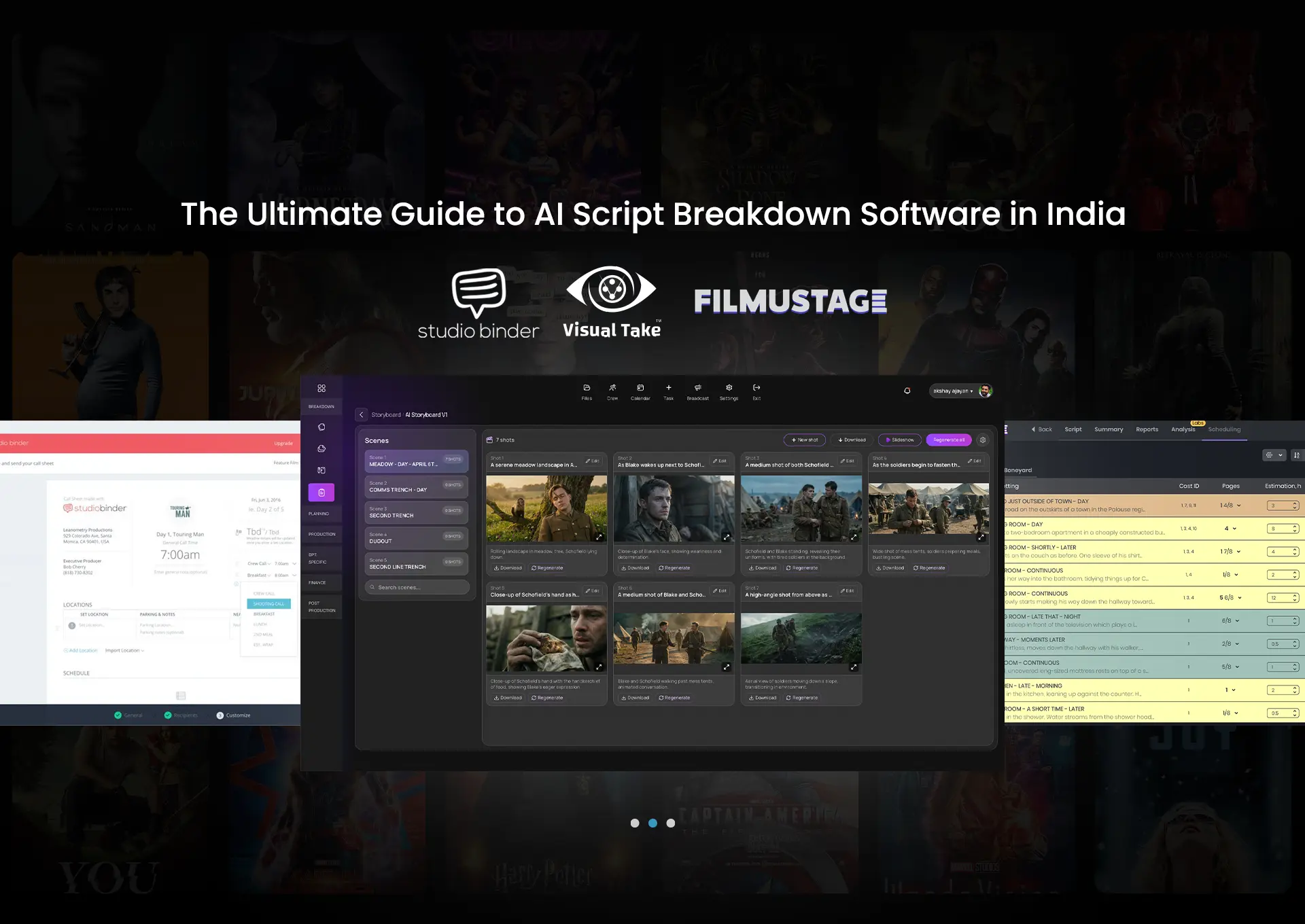
Task: Expand the Shot 4 mess tents image
Action: (981, 537)
